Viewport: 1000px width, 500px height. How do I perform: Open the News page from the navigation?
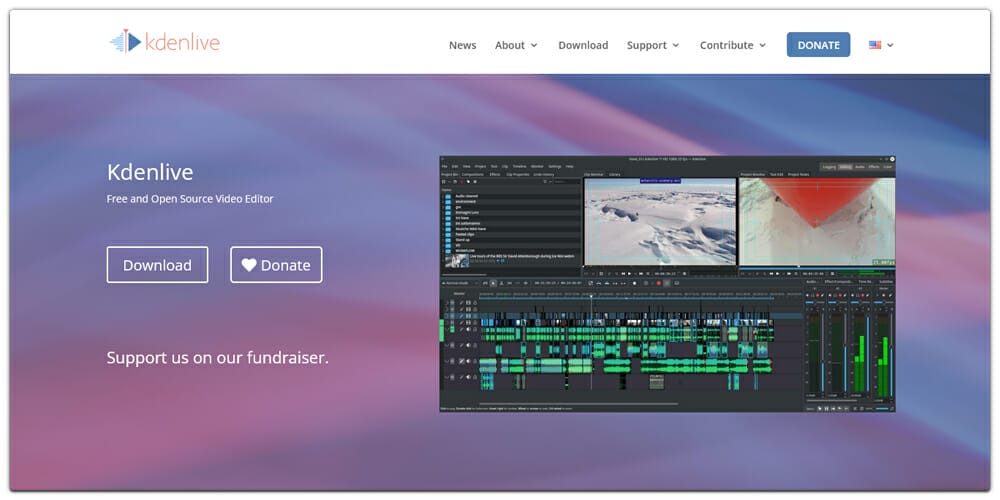pos(462,45)
